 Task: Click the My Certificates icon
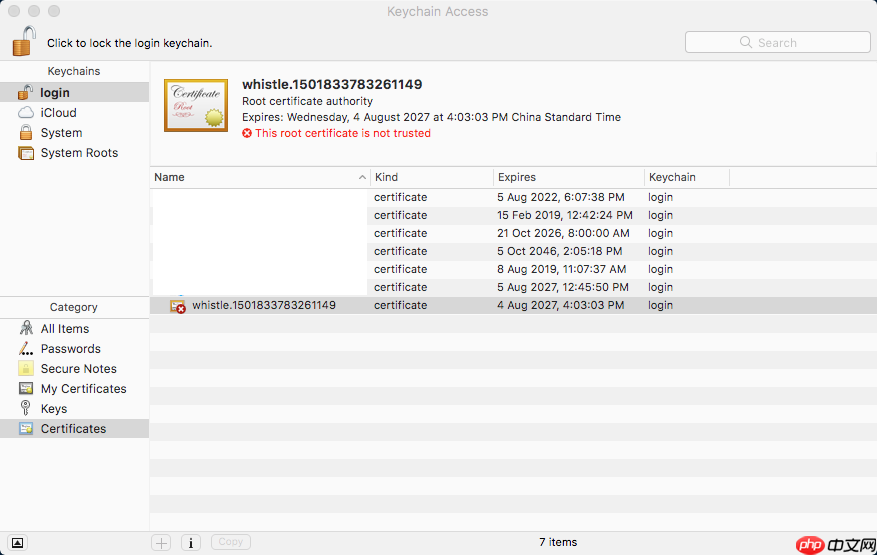tap(26, 388)
